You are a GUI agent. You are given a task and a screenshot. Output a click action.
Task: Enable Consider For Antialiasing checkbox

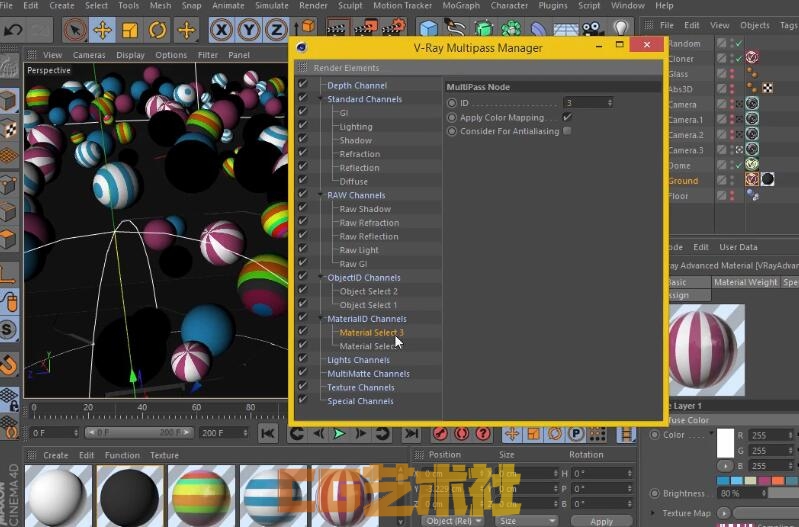point(567,131)
